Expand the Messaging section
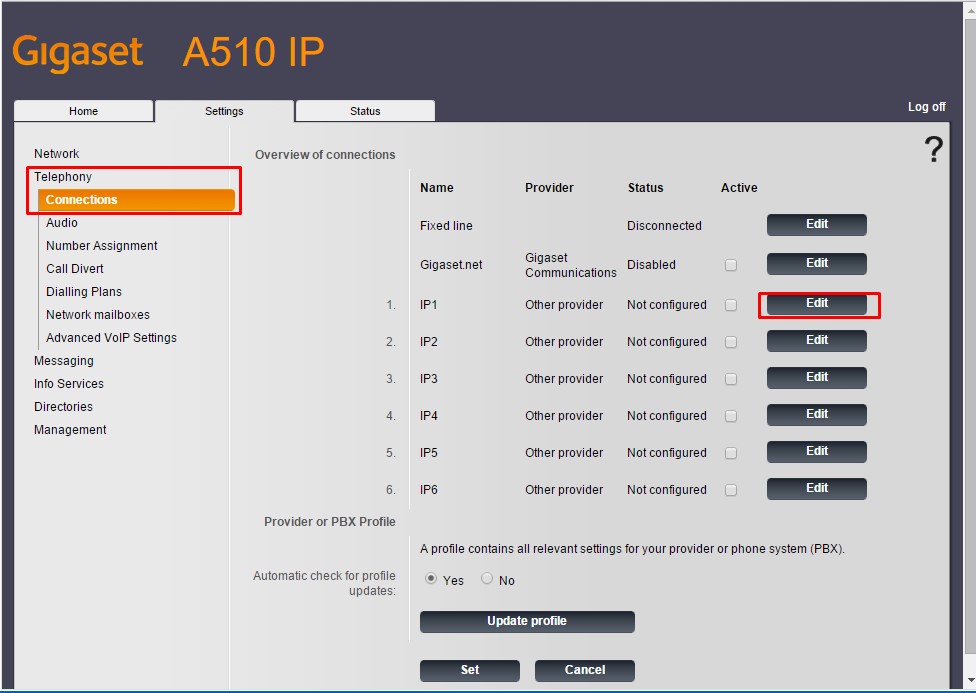976x693 pixels. click(64, 361)
